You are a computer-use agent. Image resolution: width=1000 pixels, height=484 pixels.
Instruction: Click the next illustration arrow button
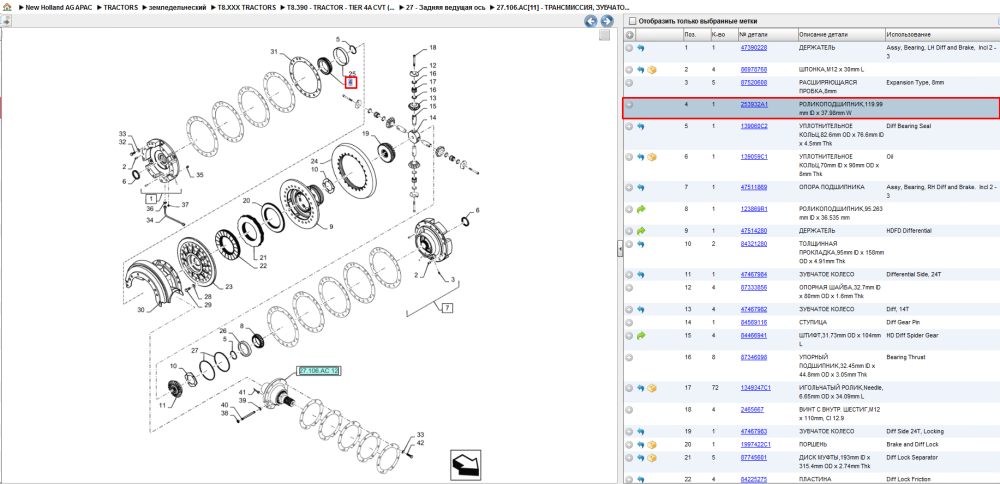coord(607,21)
